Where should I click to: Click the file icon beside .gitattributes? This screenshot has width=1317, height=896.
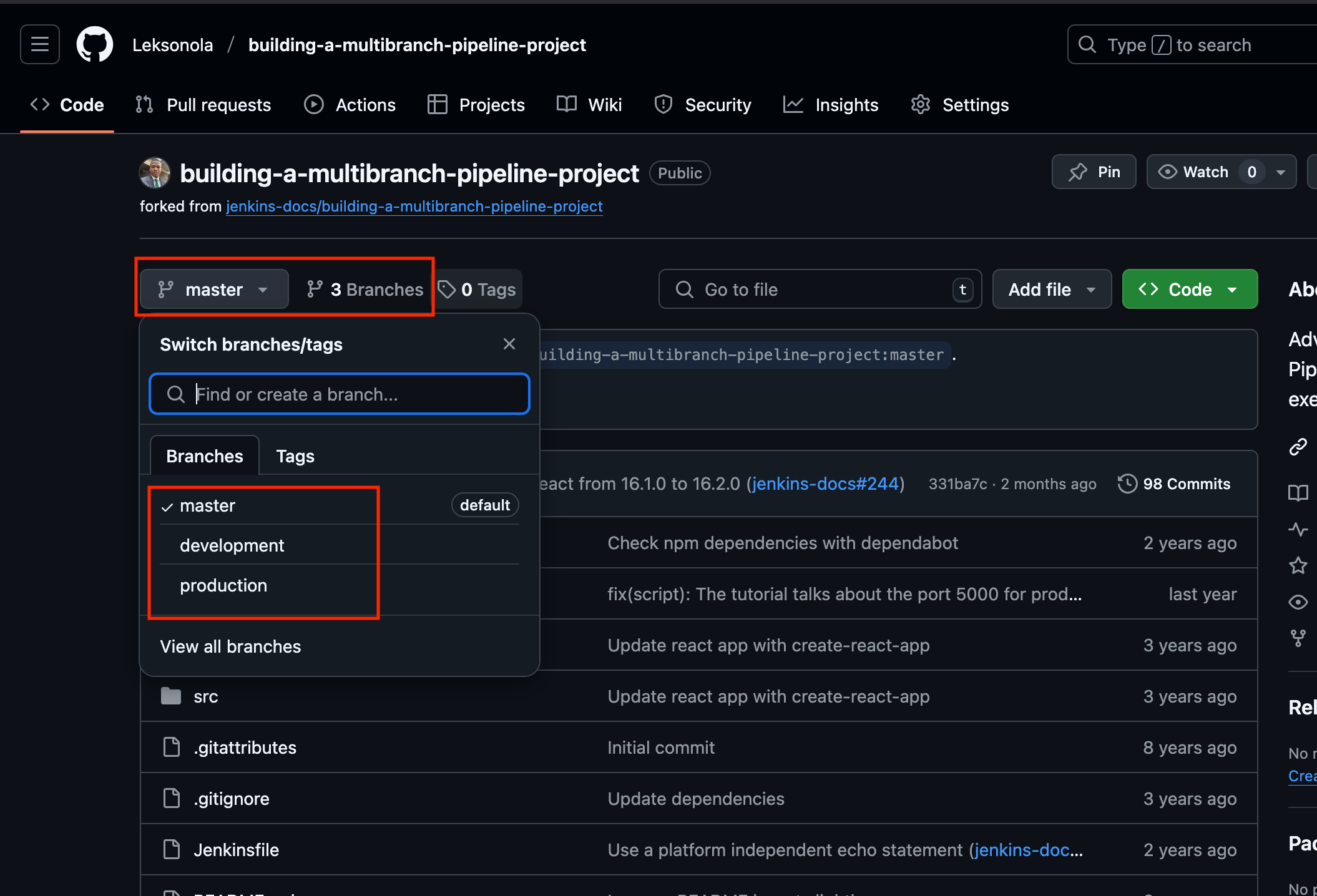tap(171, 747)
